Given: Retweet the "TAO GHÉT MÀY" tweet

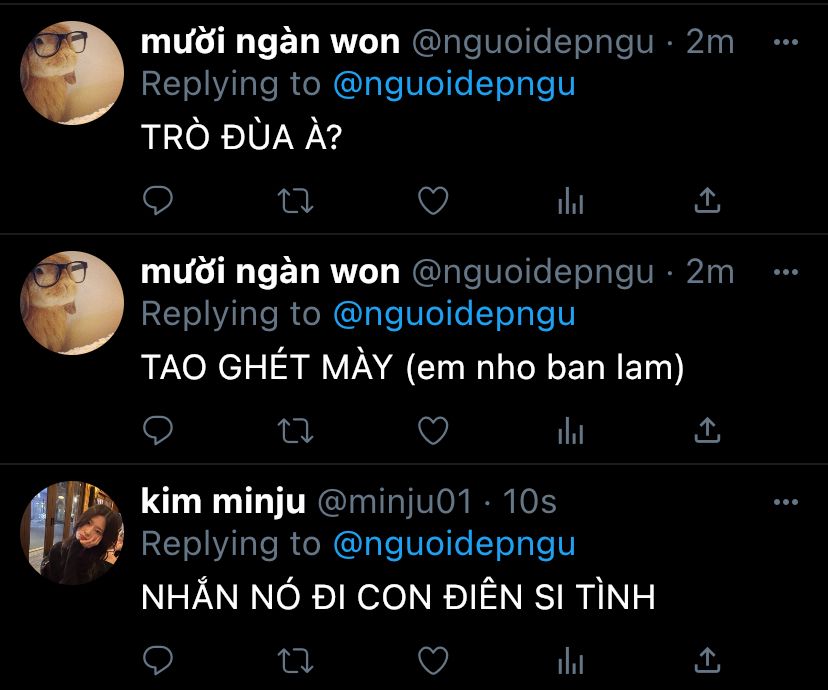Looking at the screenshot, I should [296, 431].
